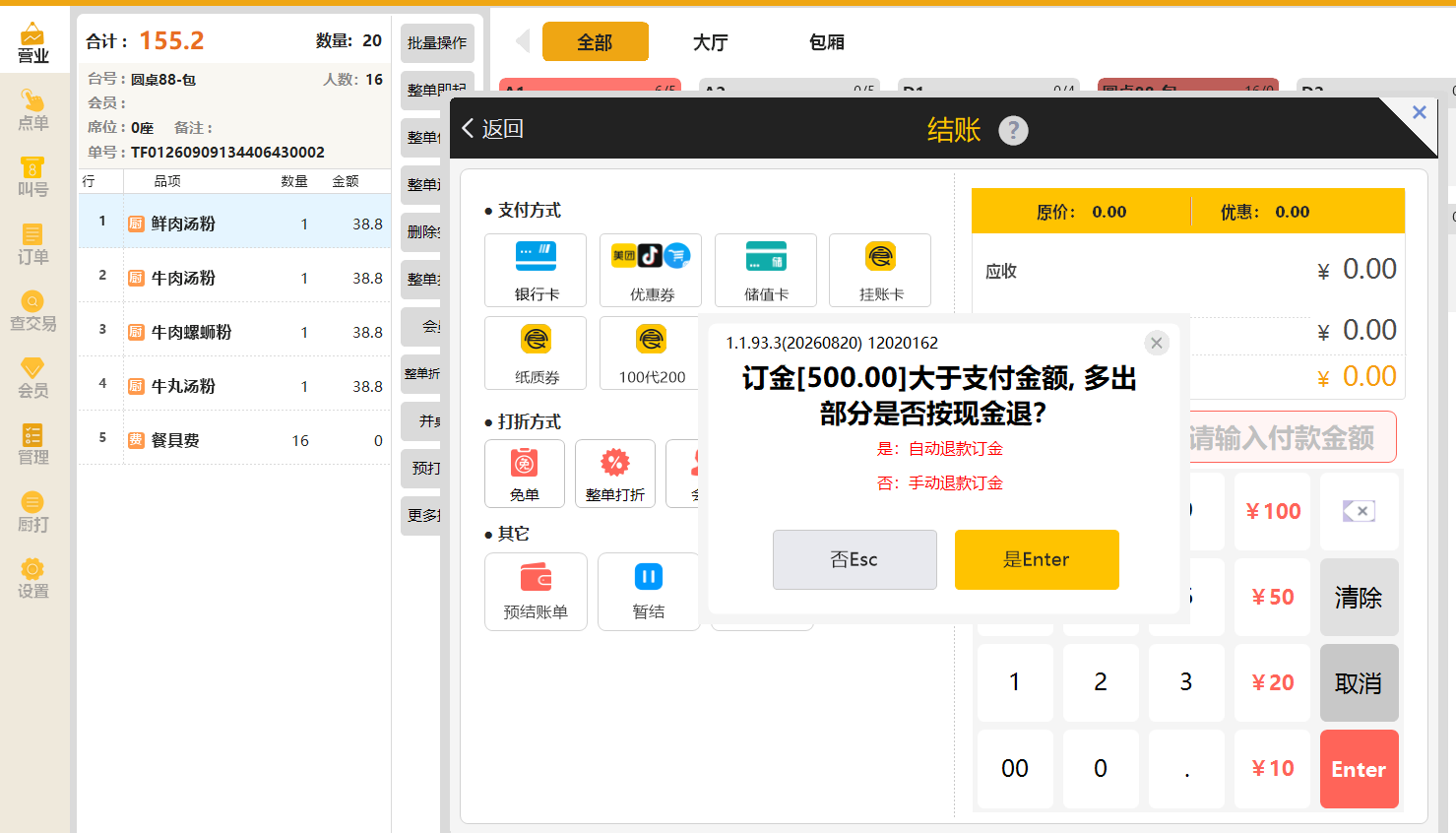This screenshot has height=833, width=1456.
Task: Open the 点单 sidebar section
Action: pyautogui.click(x=33, y=108)
